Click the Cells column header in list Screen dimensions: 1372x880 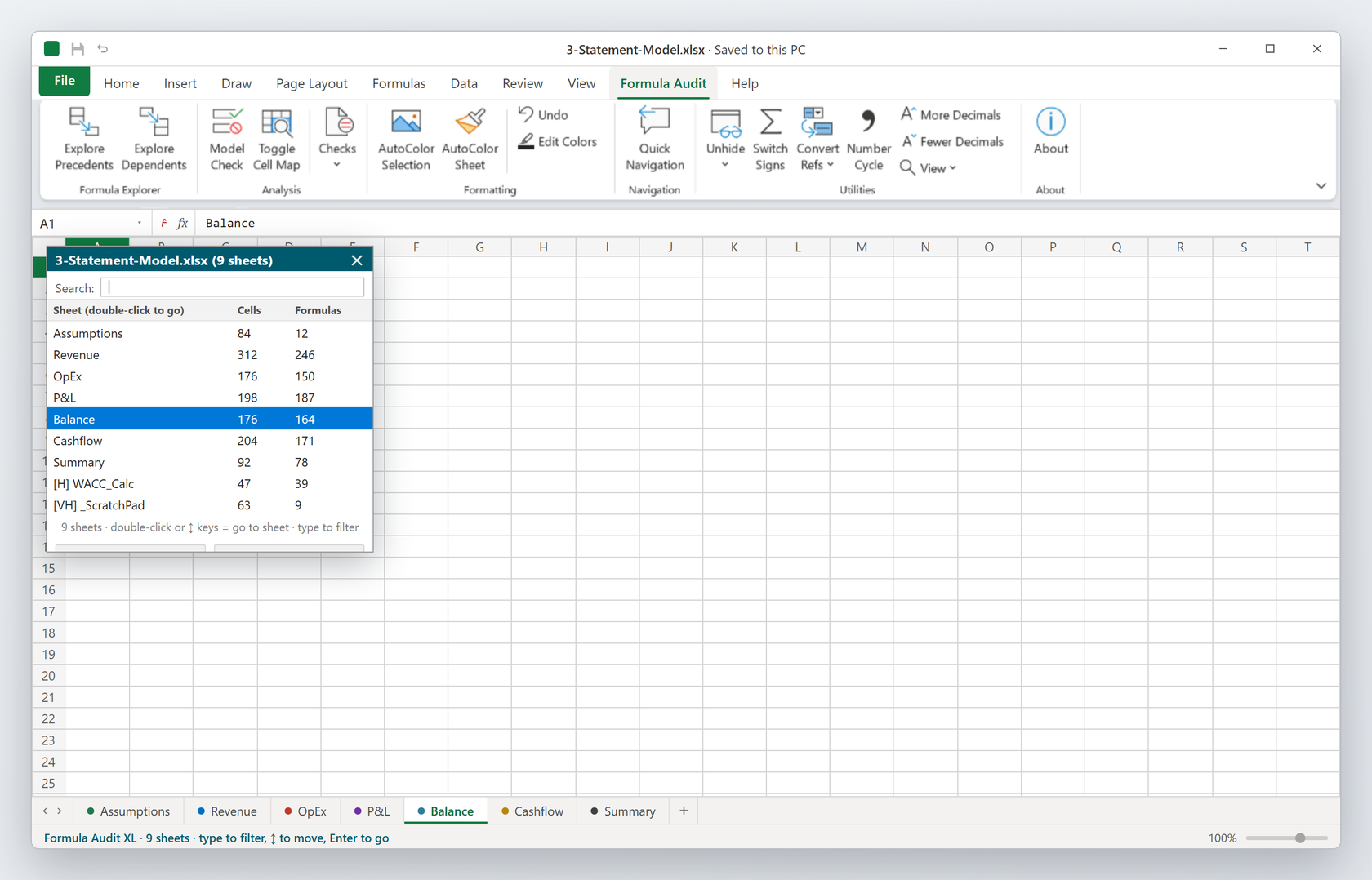[x=249, y=310]
